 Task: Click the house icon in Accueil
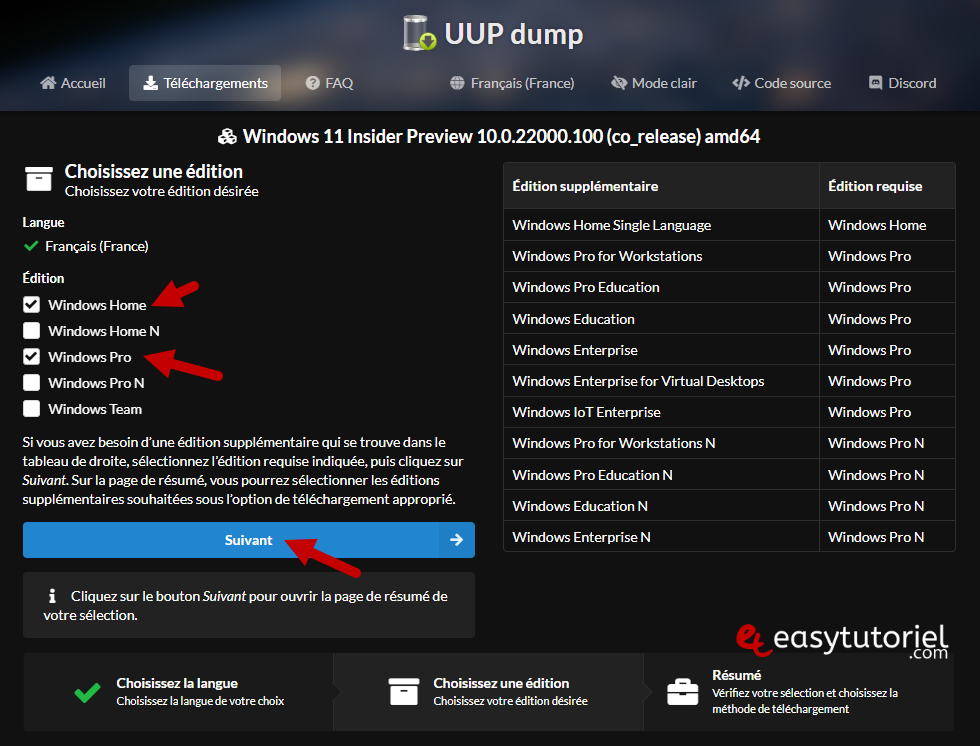[x=48, y=82]
